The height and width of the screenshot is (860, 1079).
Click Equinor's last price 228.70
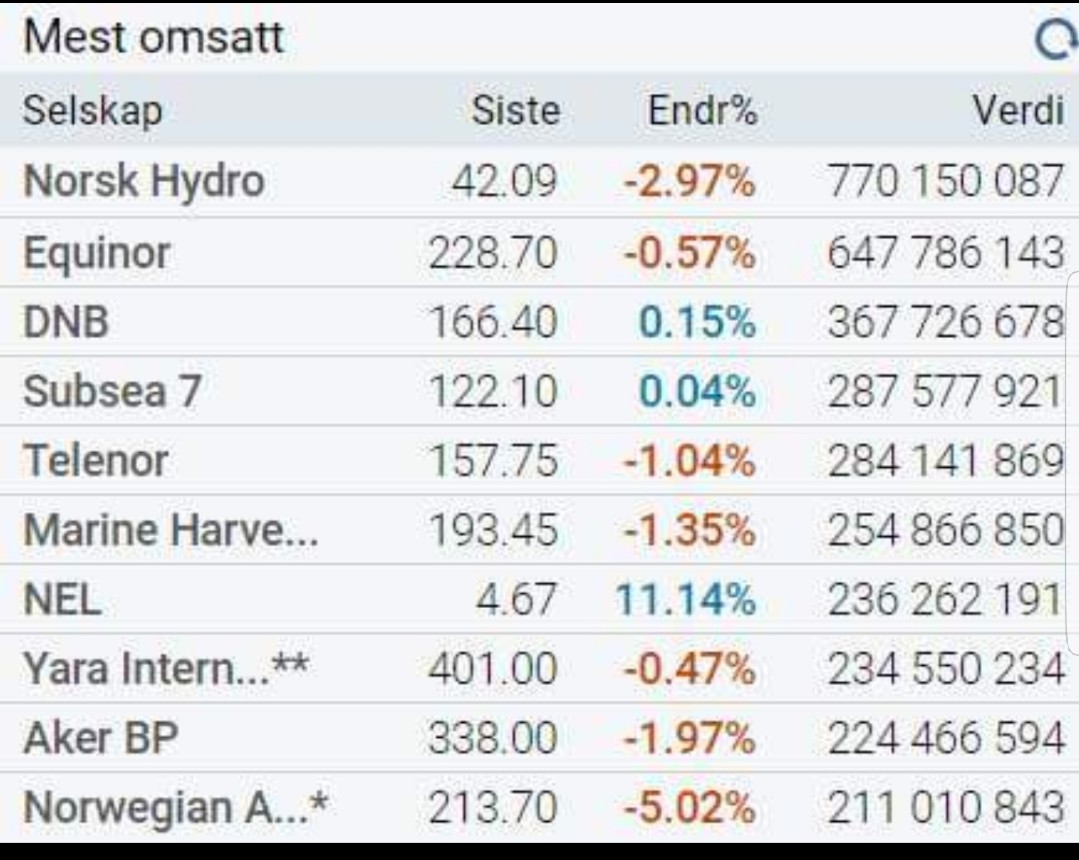tap(492, 252)
